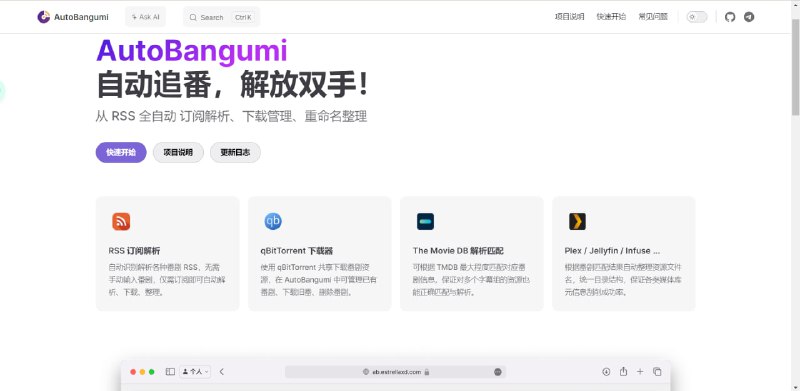Open the Telegram channel icon
Screen dimensions: 800x391
(748, 17)
